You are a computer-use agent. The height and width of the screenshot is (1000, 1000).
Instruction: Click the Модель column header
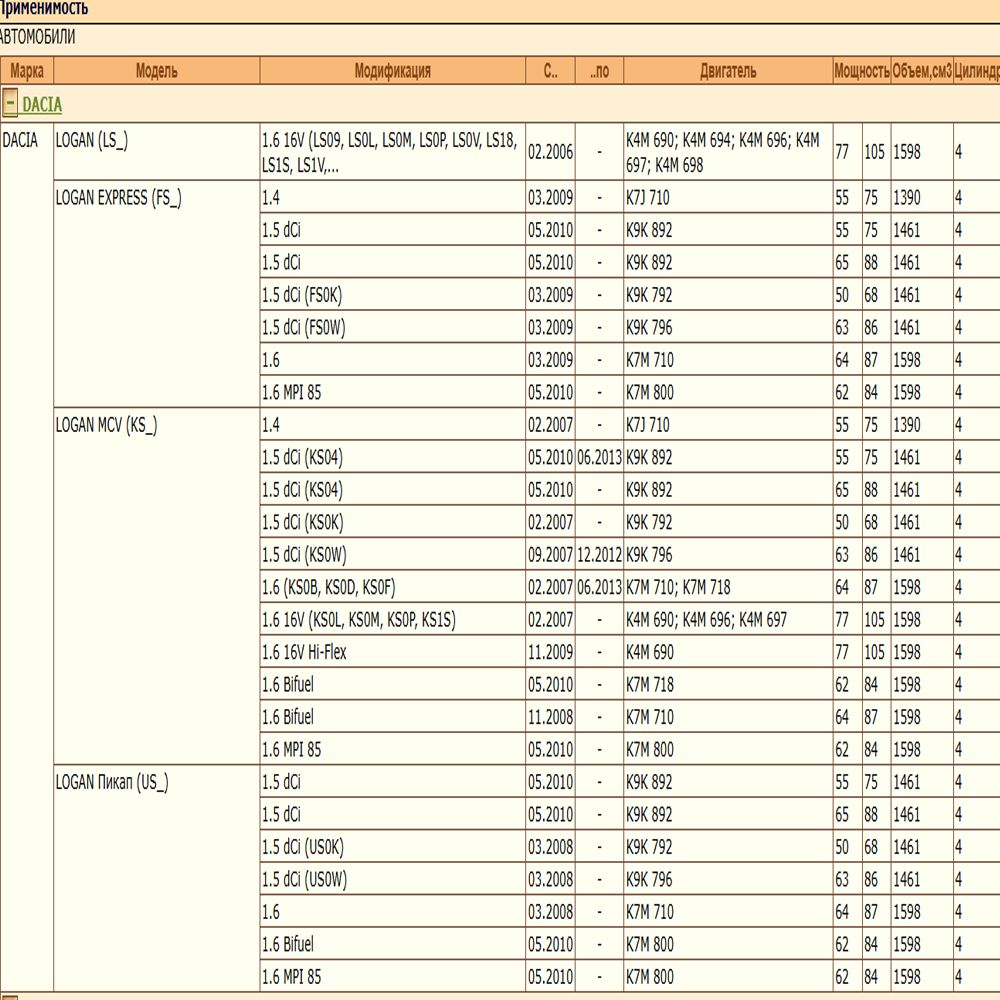[156, 70]
